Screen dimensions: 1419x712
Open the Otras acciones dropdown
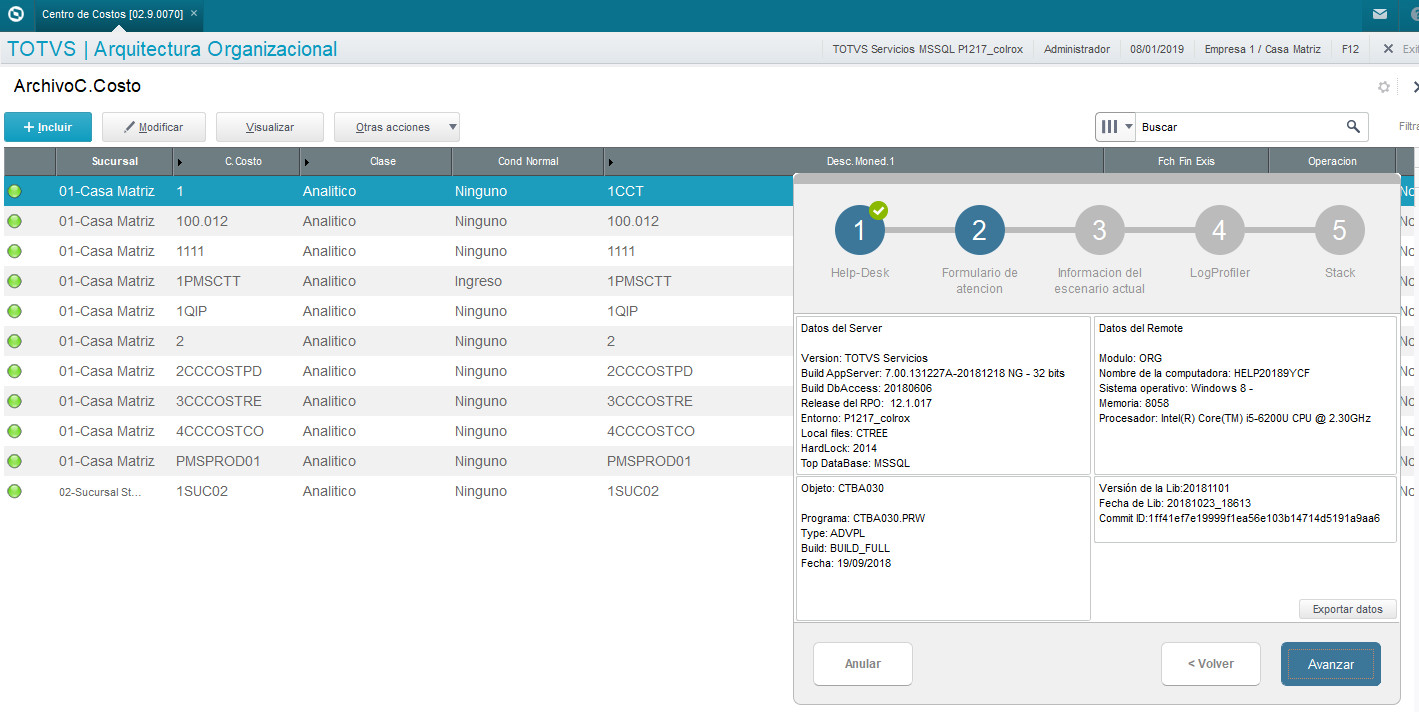coord(397,127)
